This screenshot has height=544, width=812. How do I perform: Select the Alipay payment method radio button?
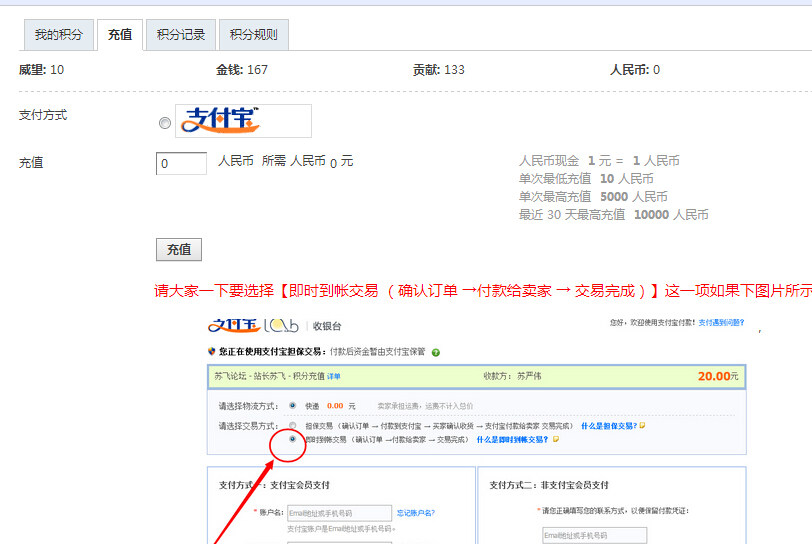(165, 123)
